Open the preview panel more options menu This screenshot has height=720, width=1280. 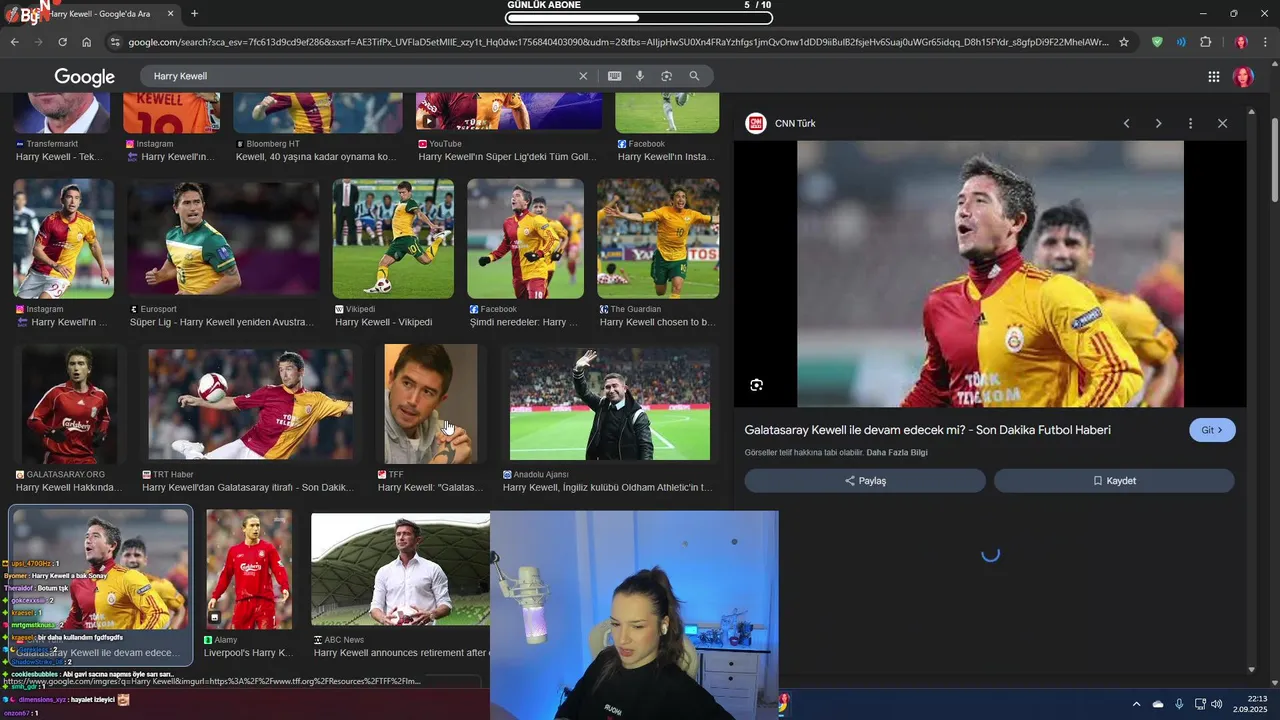point(1190,123)
